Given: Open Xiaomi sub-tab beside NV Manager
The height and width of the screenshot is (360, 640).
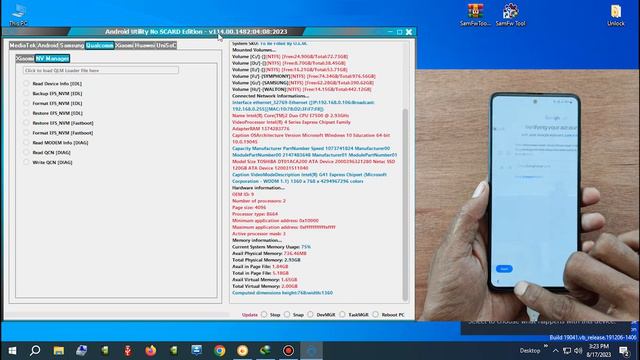Looking at the screenshot, I should click(25, 58).
